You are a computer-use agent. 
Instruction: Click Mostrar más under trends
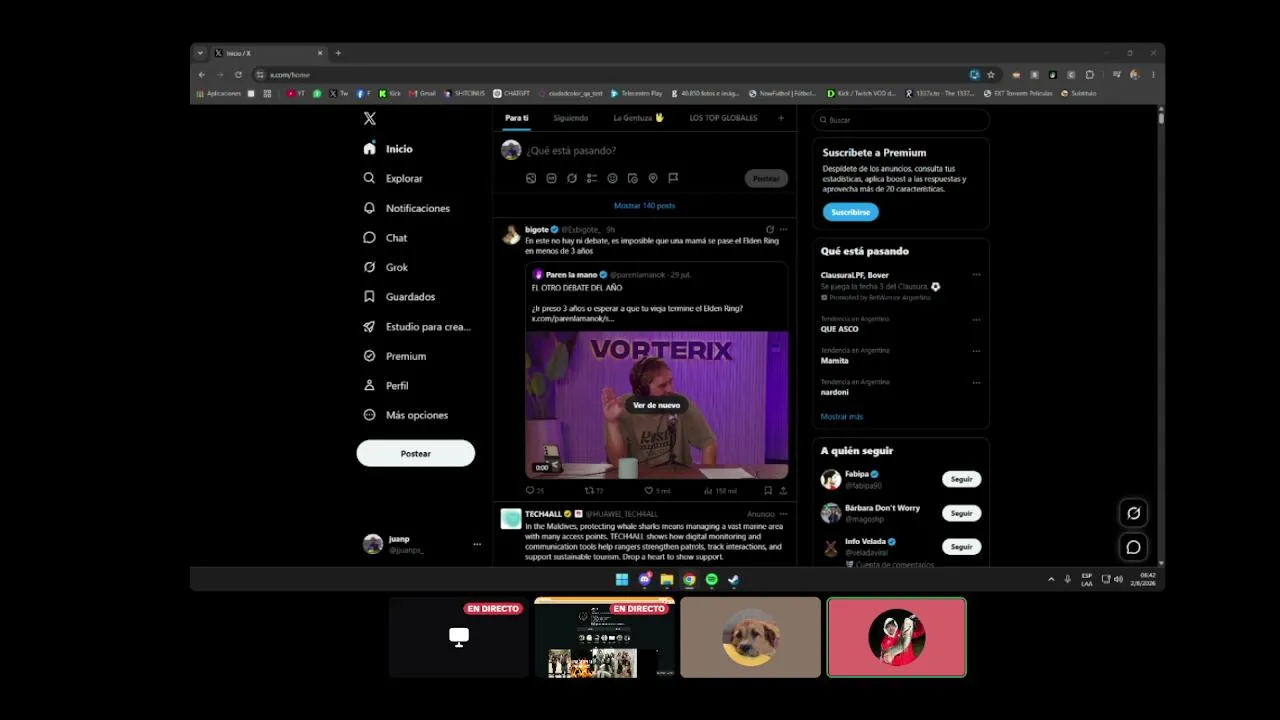point(842,416)
